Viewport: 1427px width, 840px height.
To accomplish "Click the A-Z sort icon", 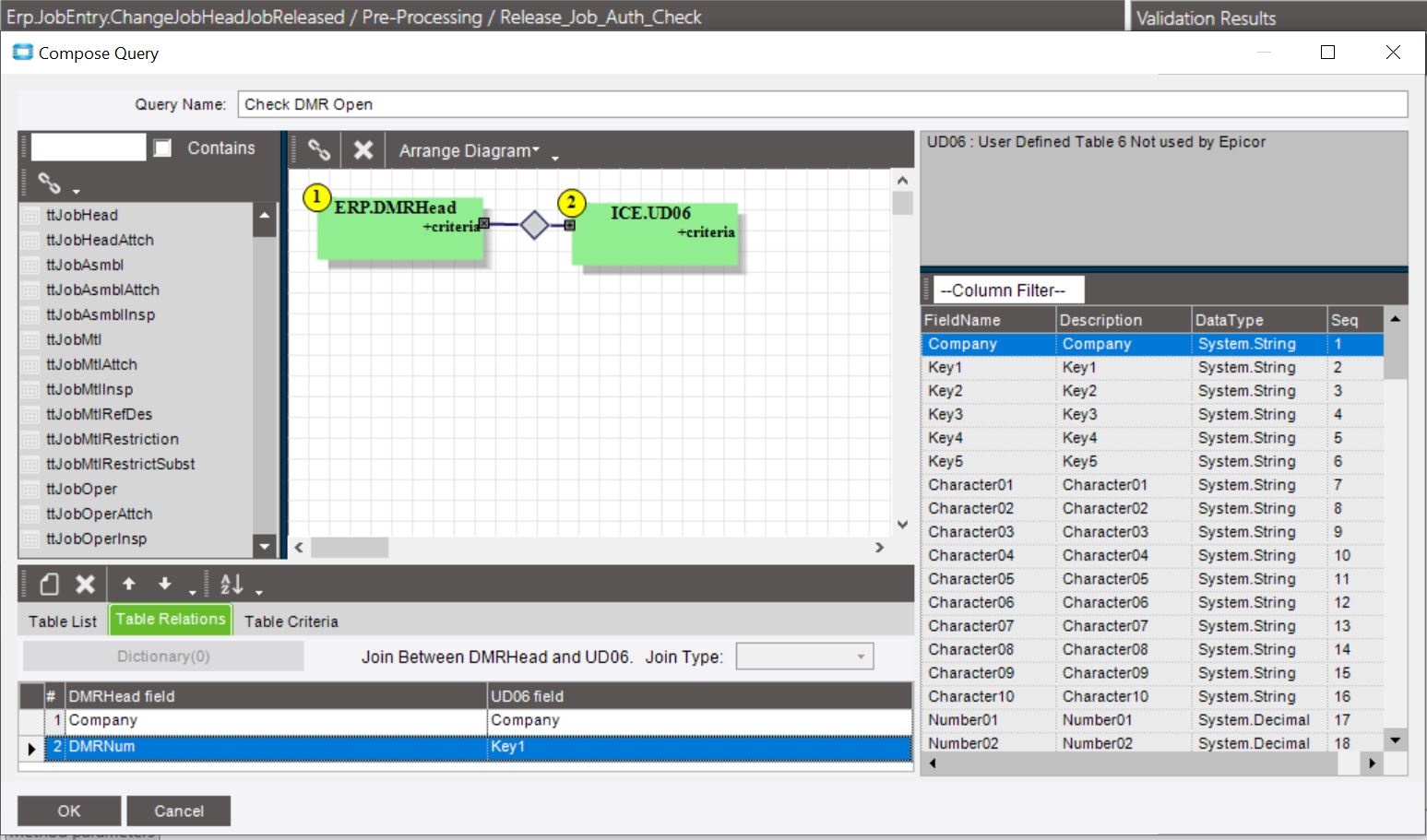I will click(232, 584).
